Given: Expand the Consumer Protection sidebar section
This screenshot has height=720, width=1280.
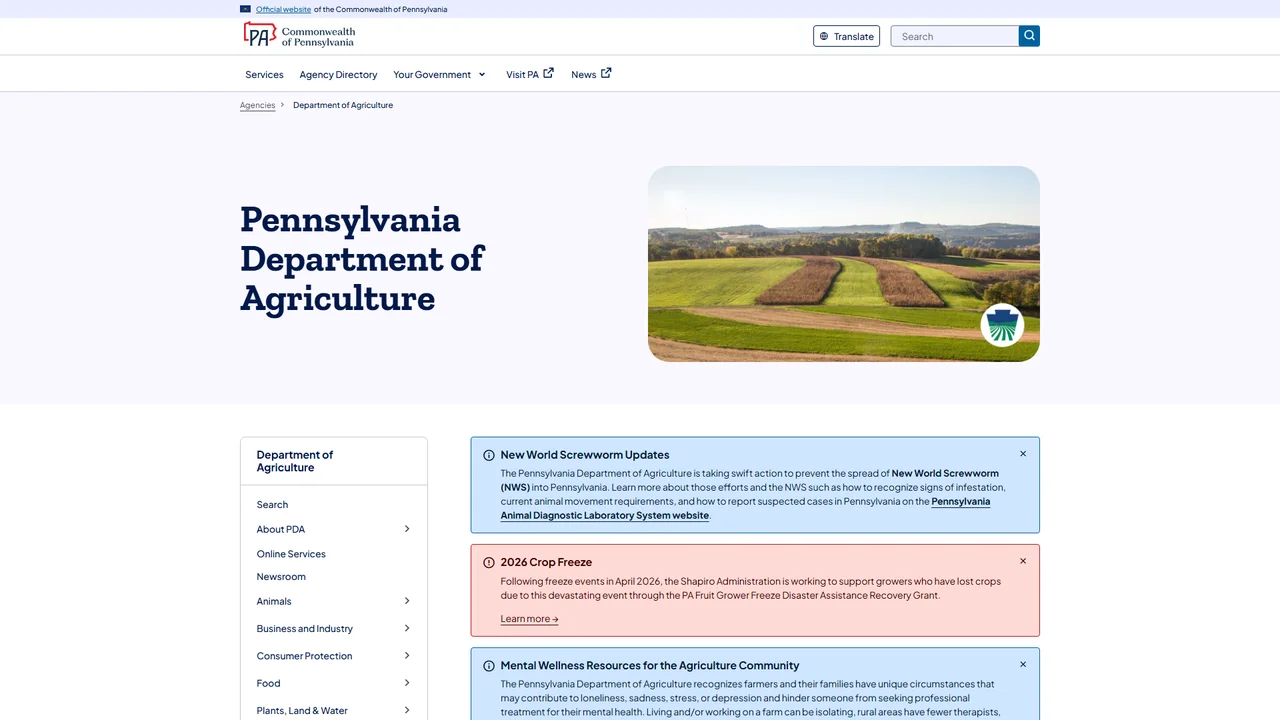Looking at the screenshot, I should click(x=407, y=656).
